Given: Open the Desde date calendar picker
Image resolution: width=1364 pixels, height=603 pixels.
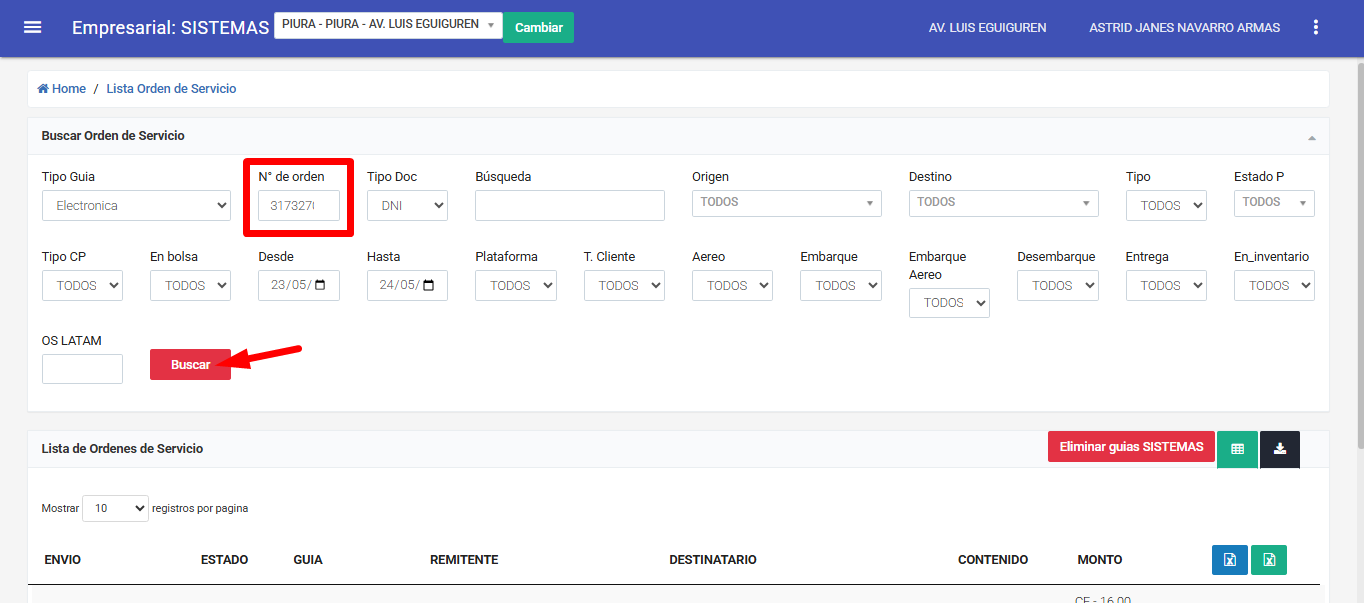Looking at the screenshot, I should (x=320, y=285).
